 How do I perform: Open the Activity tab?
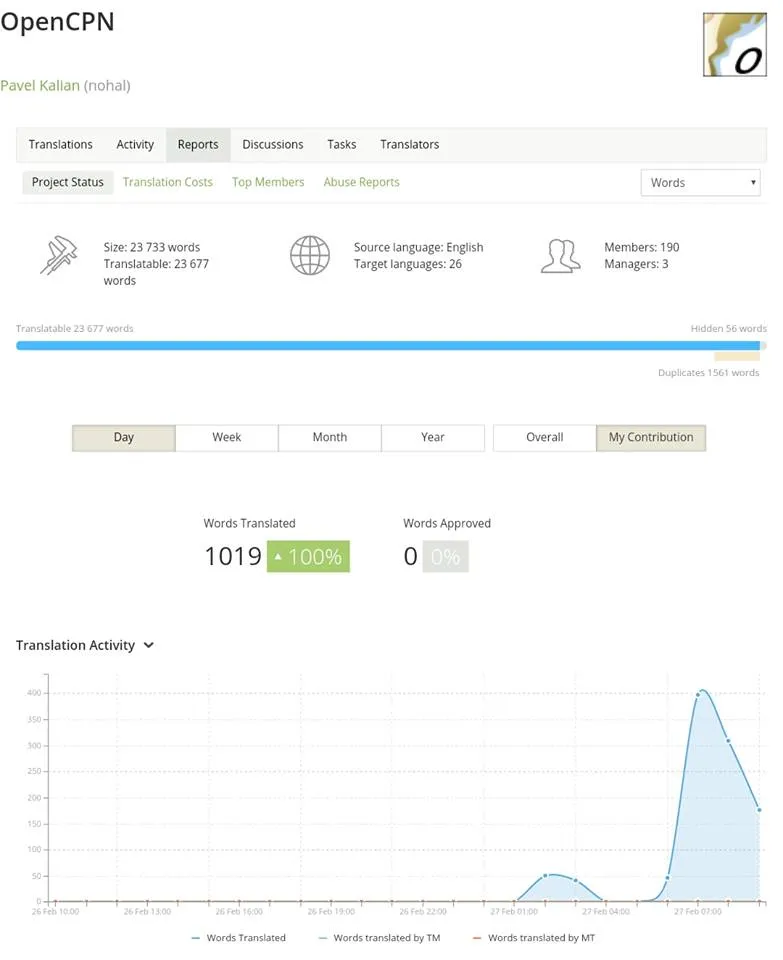[135, 144]
